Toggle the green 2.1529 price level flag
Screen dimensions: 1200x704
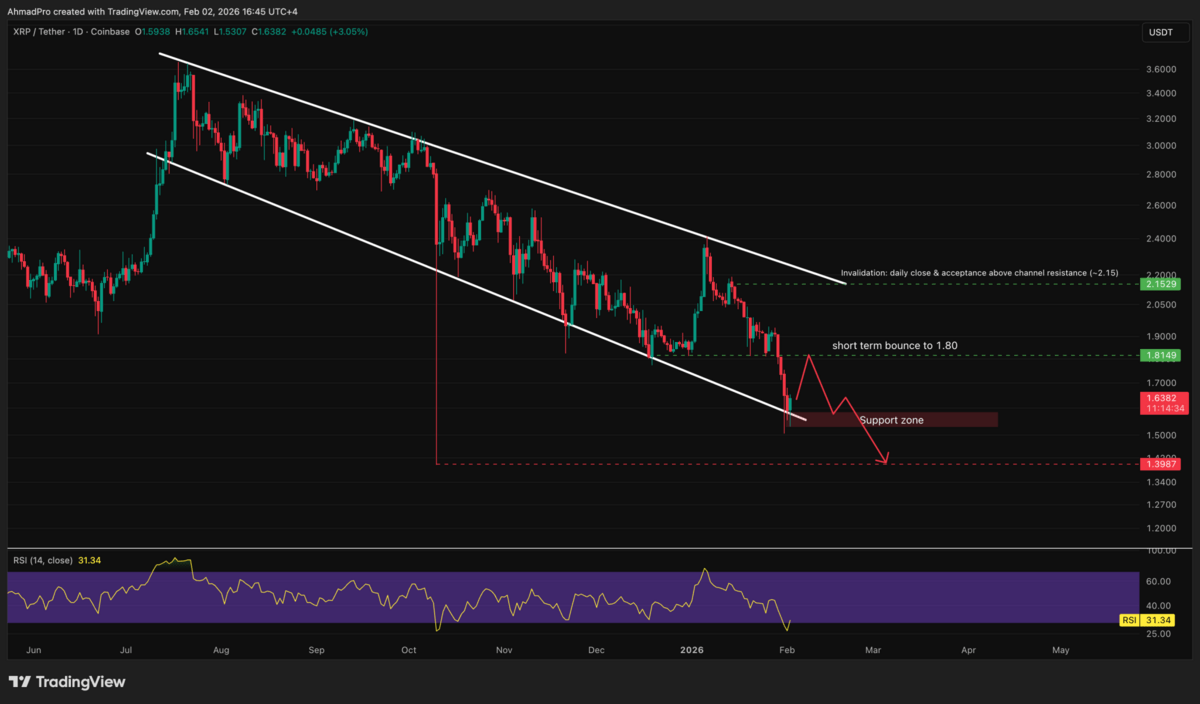(1160, 285)
